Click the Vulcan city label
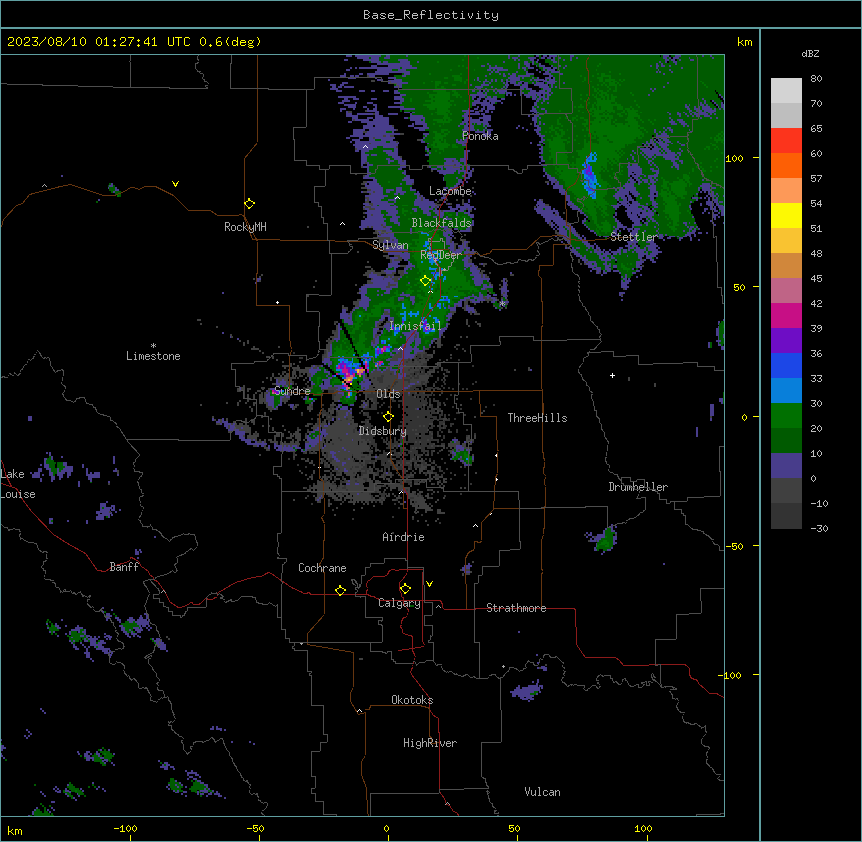Image resolution: width=862 pixels, height=842 pixels. pyautogui.click(x=543, y=792)
